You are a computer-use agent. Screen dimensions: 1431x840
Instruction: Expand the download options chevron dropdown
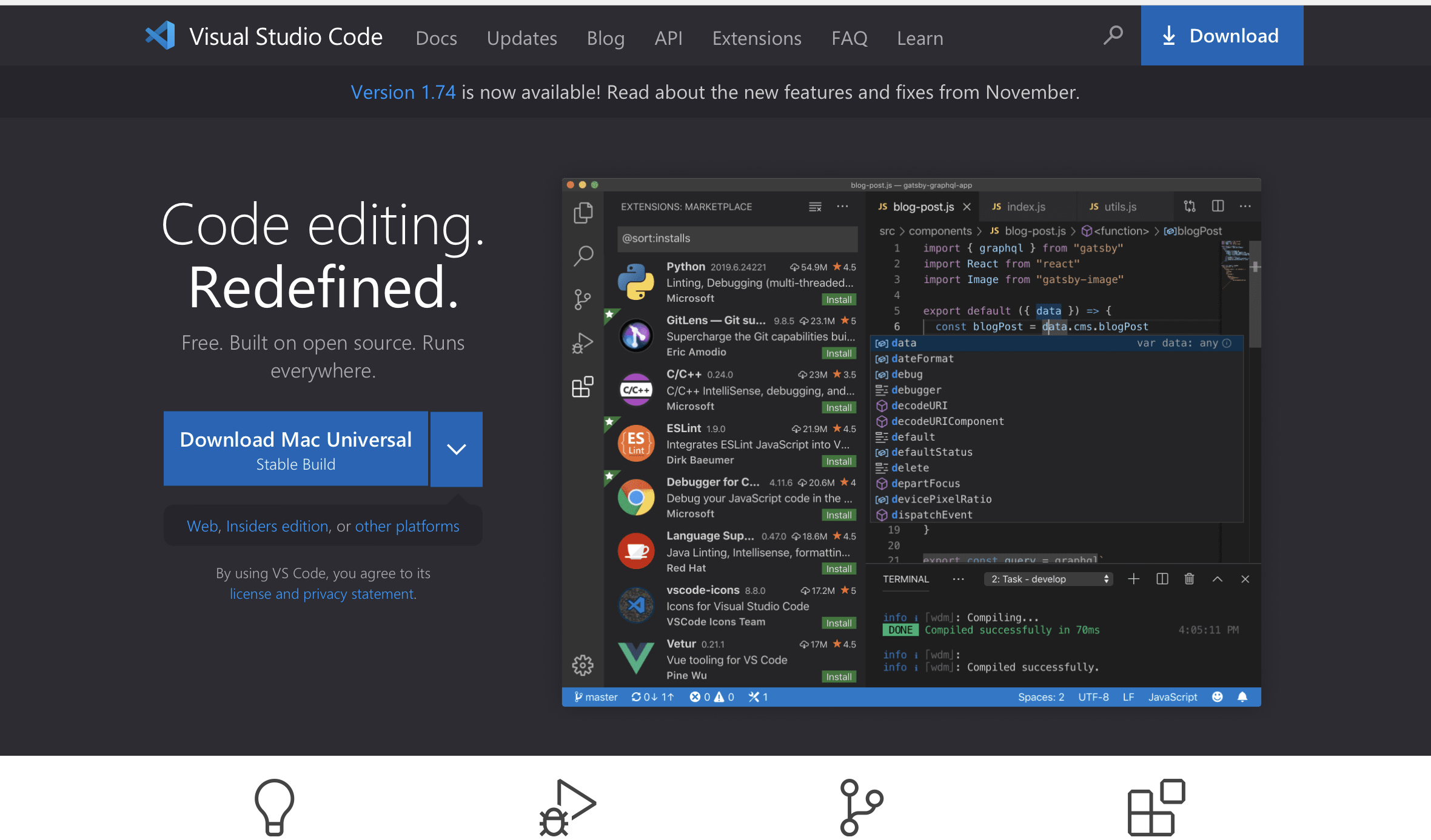[x=457, y=449]
